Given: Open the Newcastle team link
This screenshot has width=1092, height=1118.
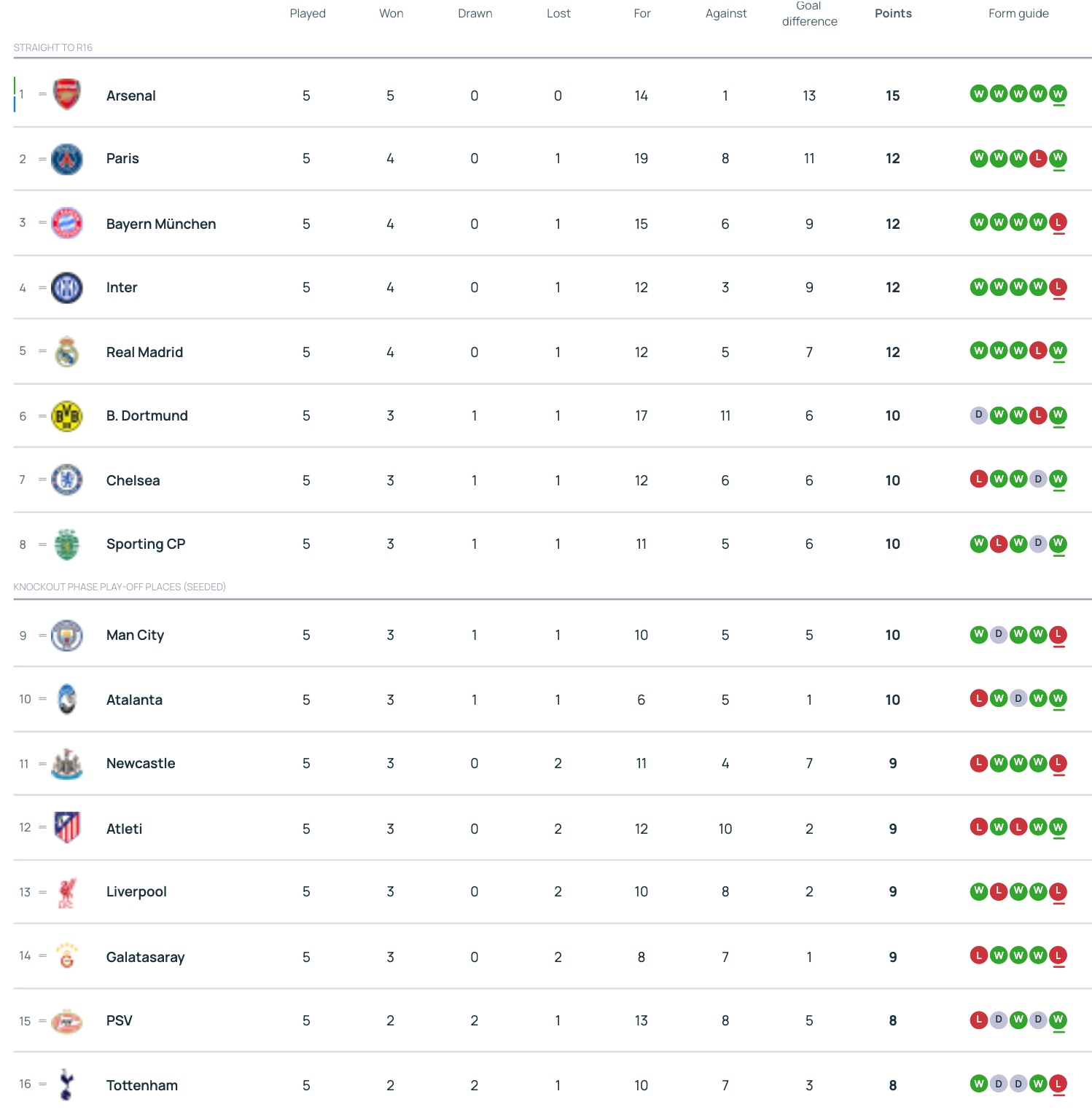Looking at the screenshot, I should point(141,763).
